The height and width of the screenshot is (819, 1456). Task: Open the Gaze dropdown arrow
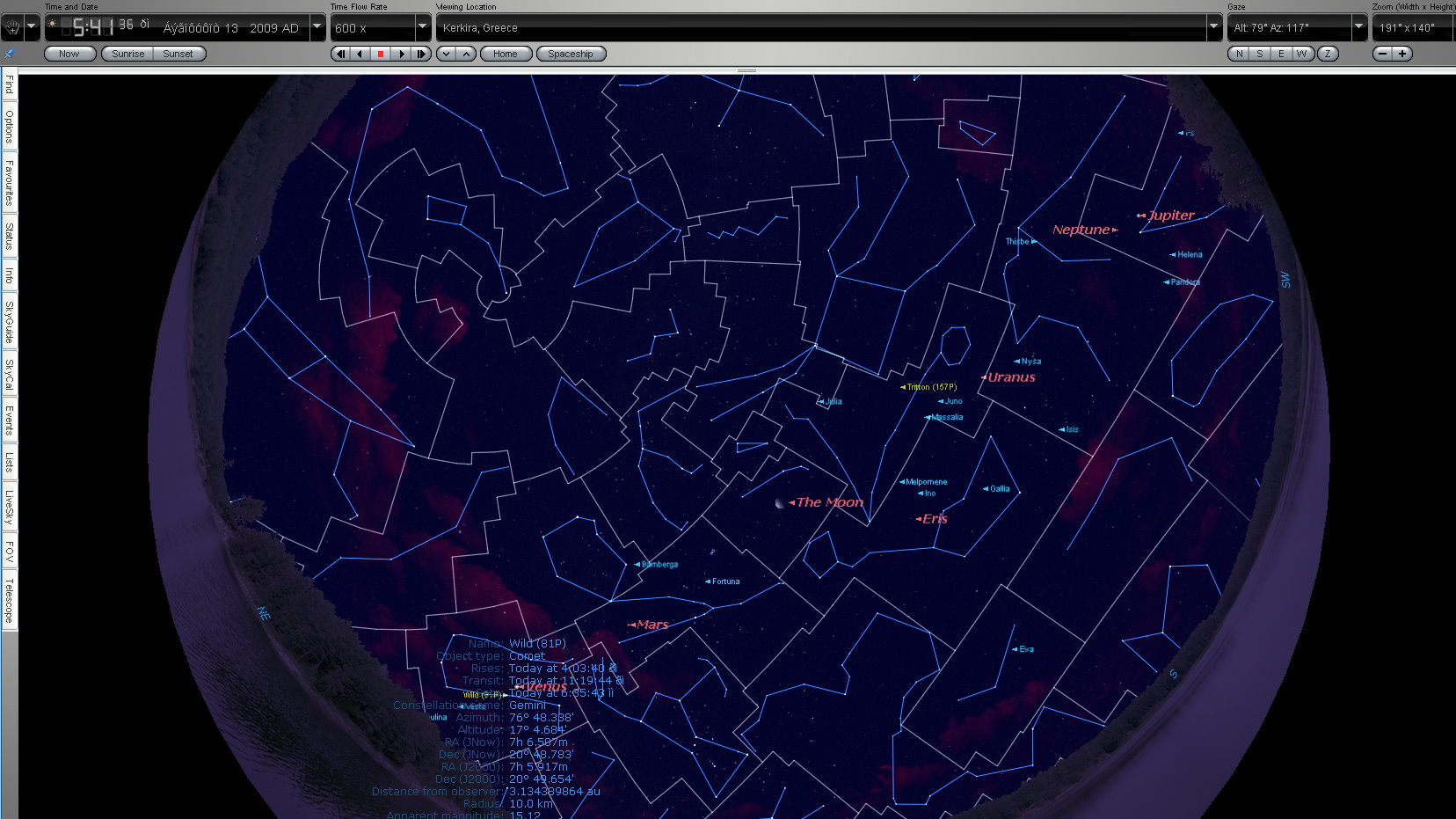click(x=1358, y=27)
